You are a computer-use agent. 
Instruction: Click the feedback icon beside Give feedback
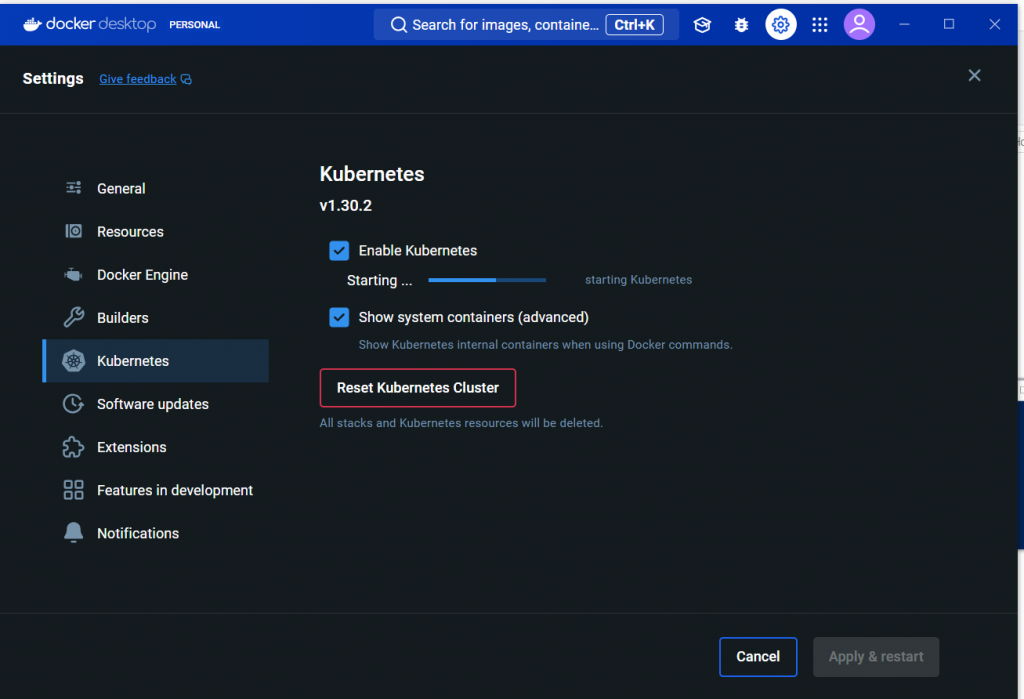click(x=186, y=79)
